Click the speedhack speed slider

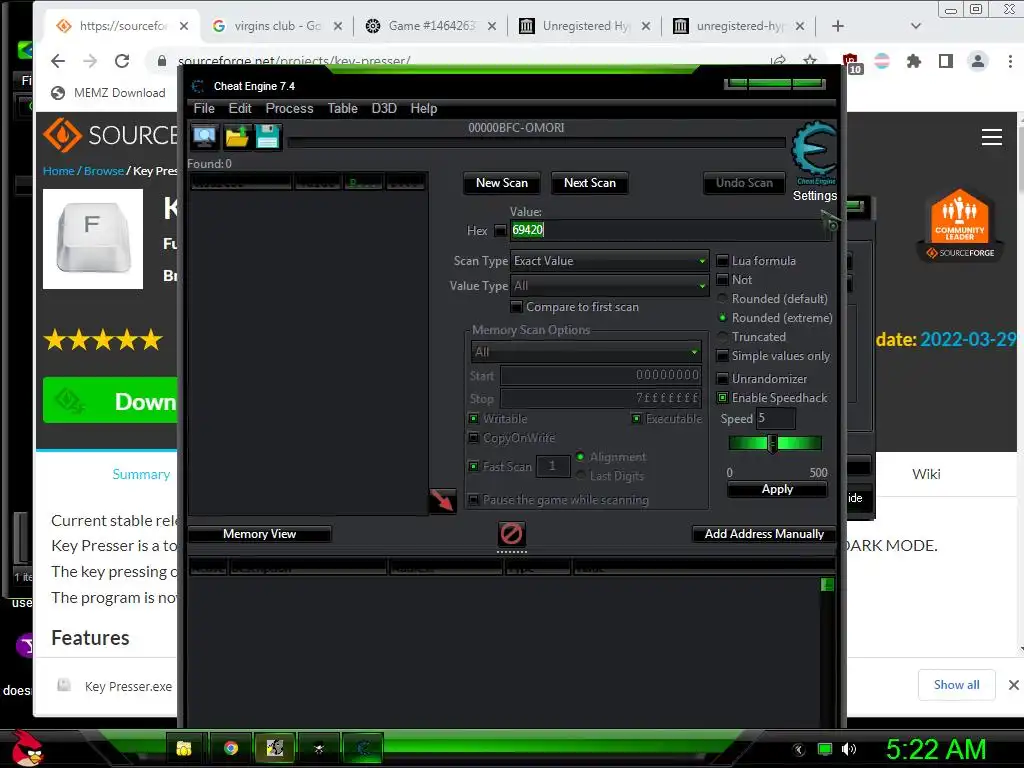[x=775, y=443]
